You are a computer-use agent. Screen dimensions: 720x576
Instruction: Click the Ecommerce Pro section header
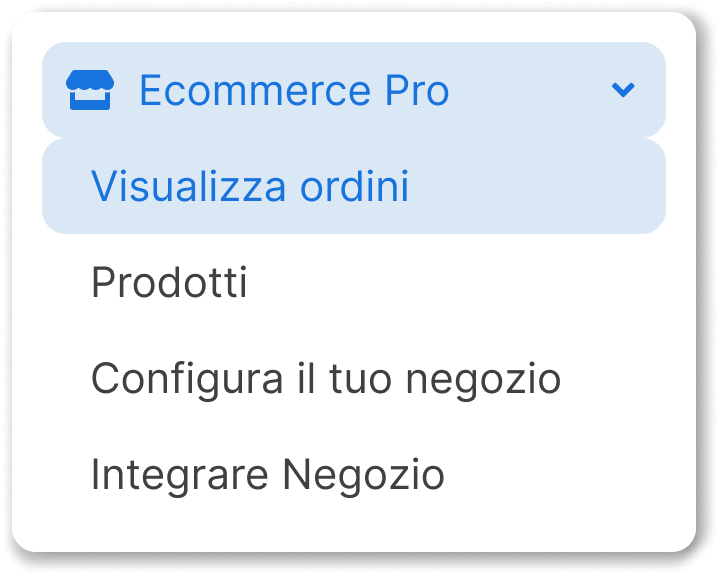pyautogui.click(x=354, y=90)
